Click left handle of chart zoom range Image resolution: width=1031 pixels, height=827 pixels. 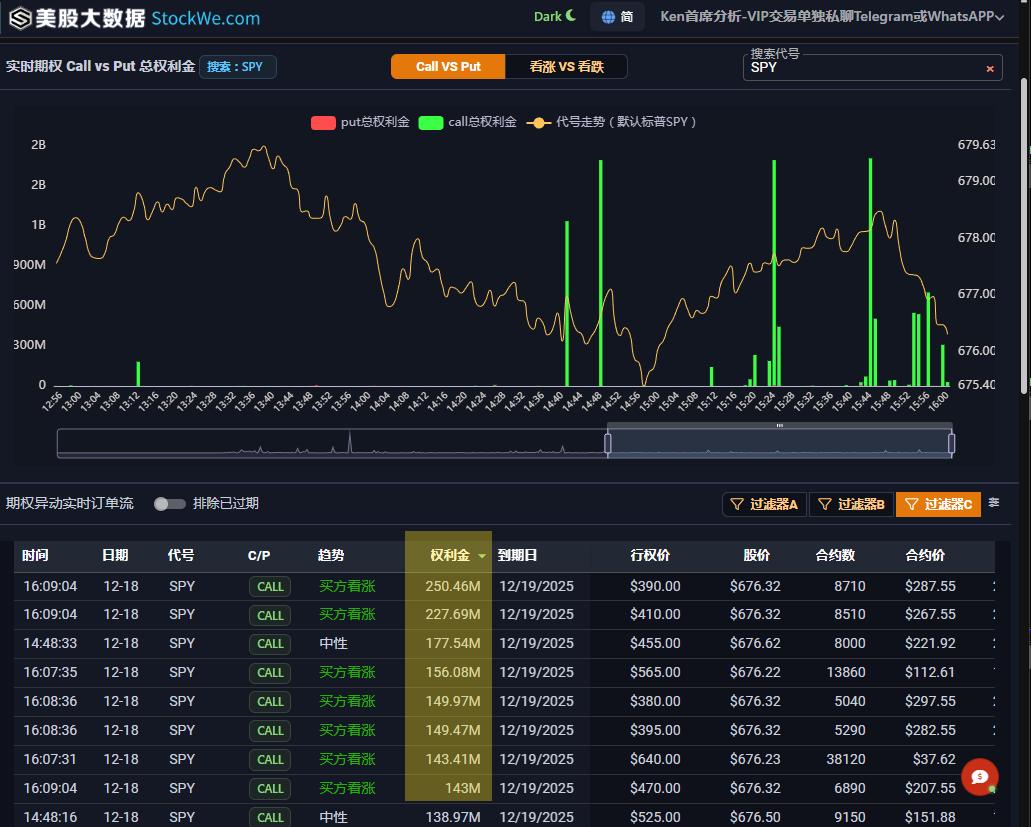[607, 443]
